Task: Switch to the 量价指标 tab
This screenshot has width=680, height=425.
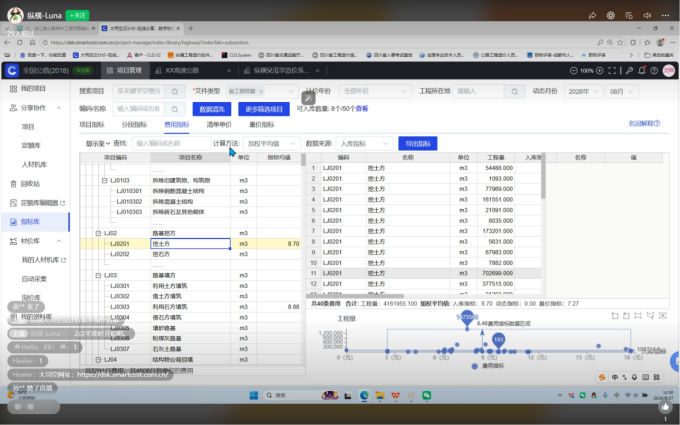Action: coord(262,124)
